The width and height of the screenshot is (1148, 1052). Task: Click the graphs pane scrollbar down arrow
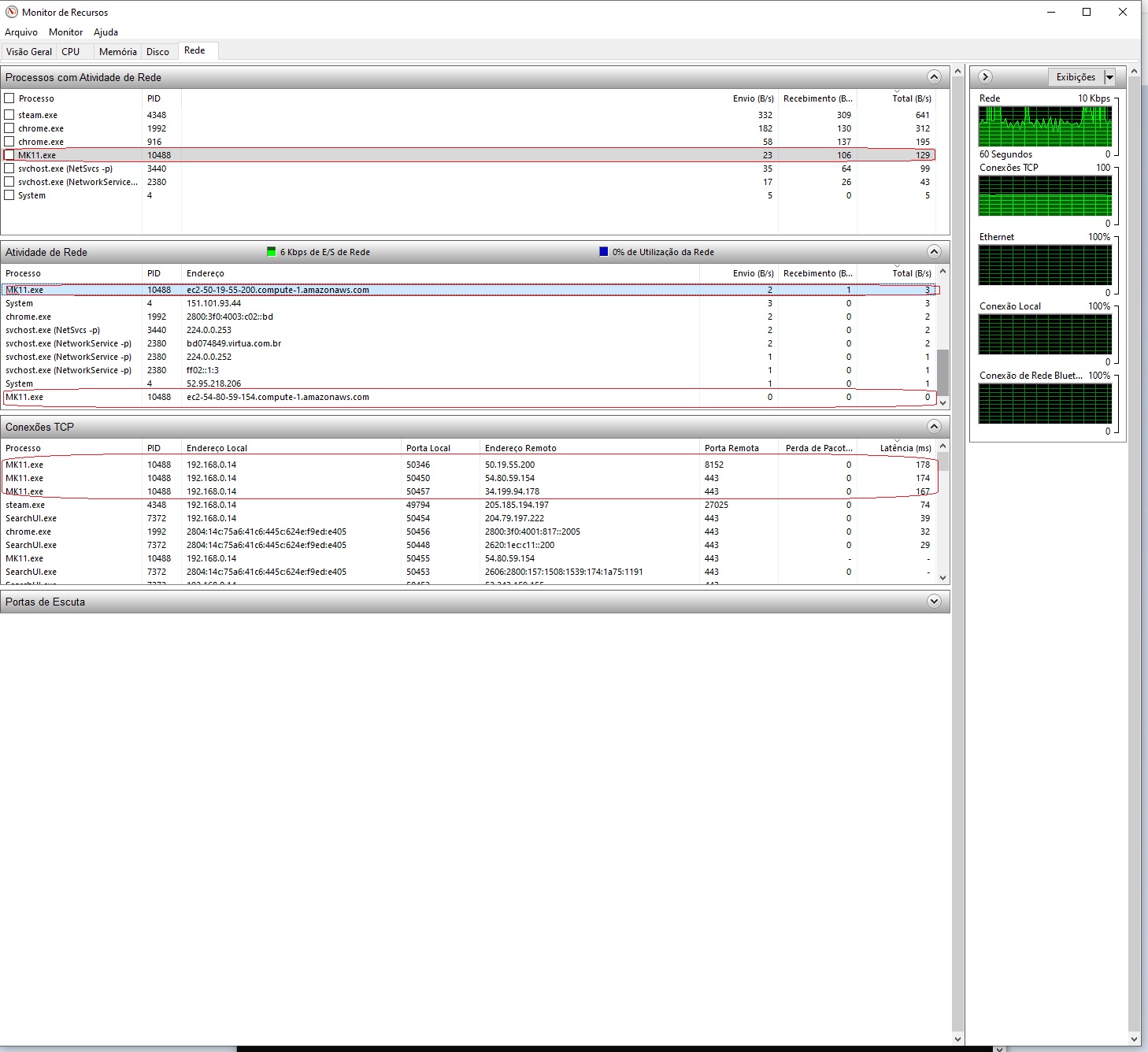tap(1134, 1039)
